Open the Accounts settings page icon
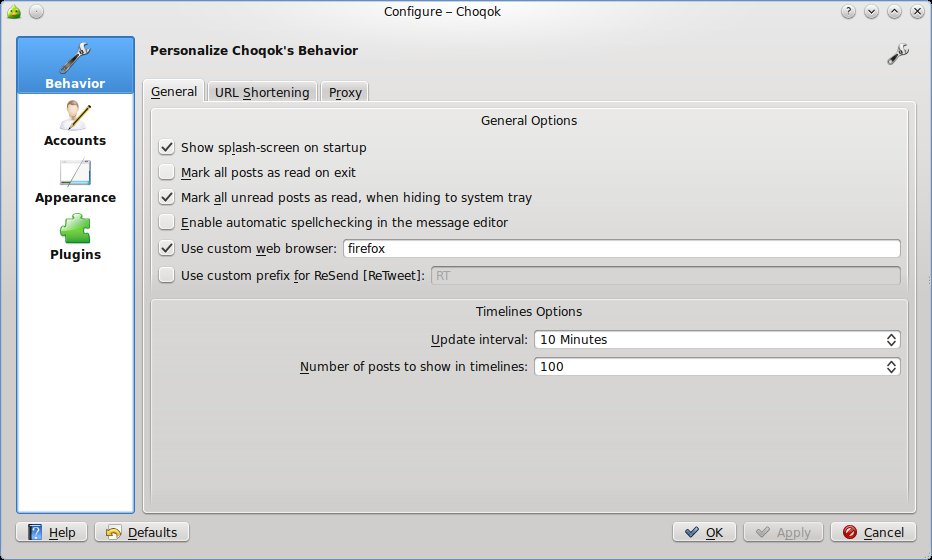The height and width of the screenshot is (560, 932). pos(75,115)
